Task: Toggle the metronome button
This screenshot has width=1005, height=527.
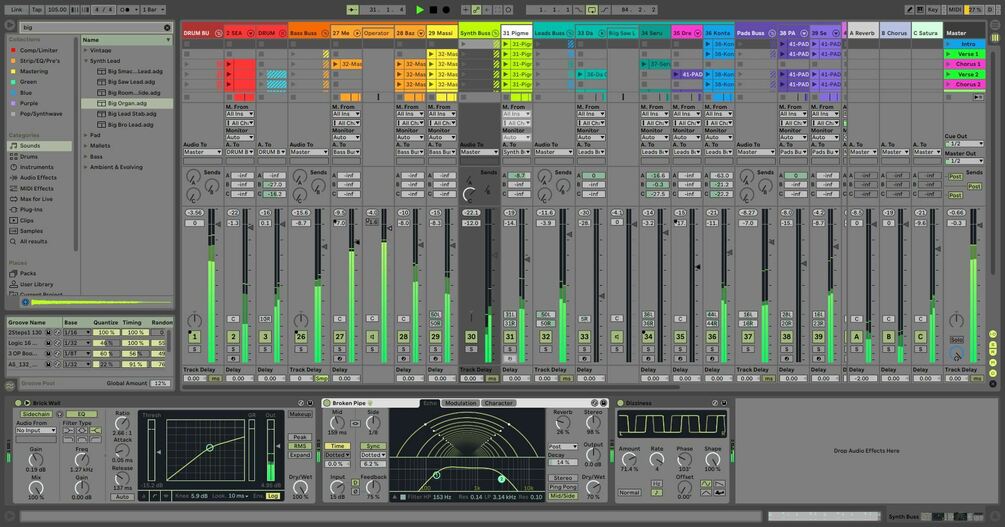Action: pos(127,10)
